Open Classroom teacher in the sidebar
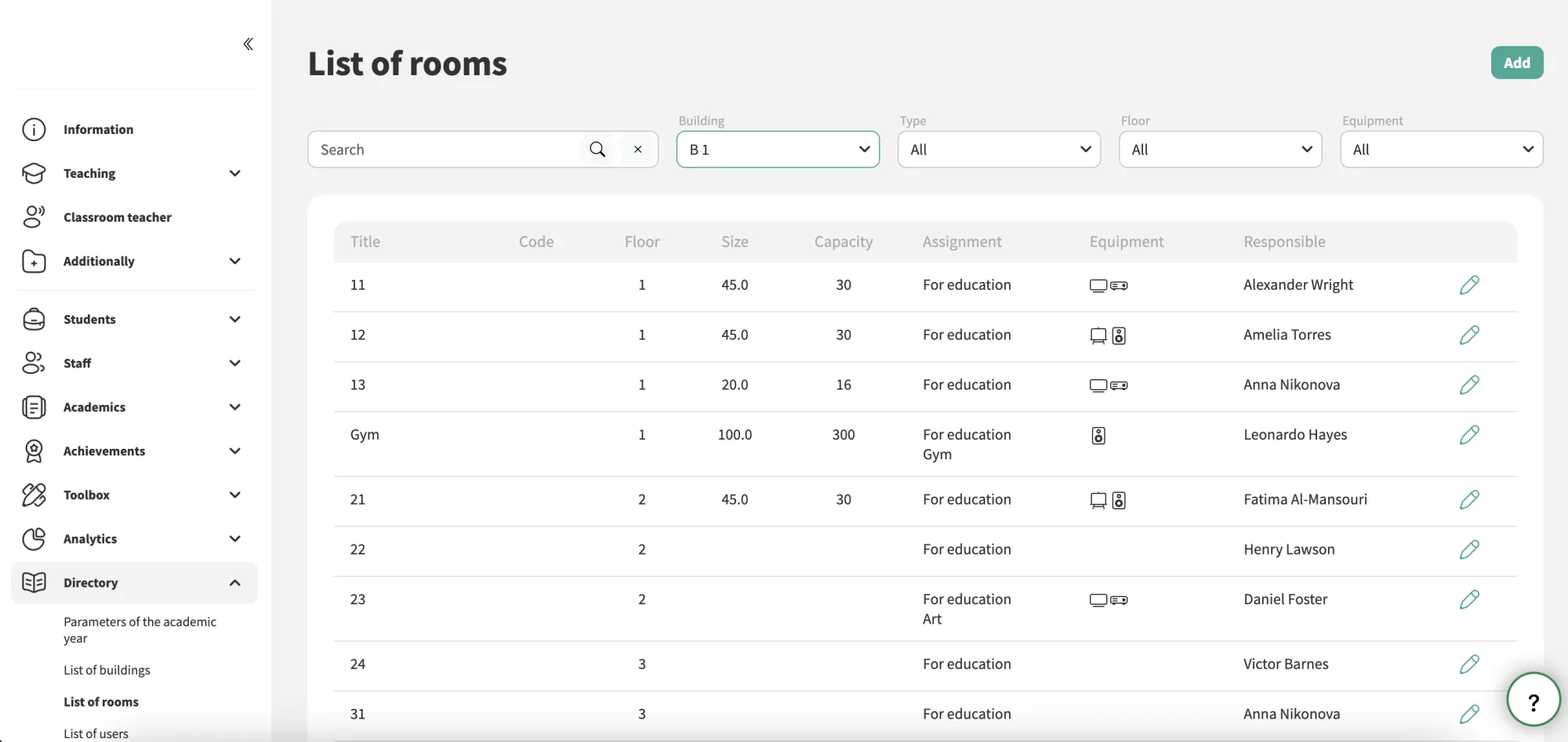 click(x=134, y=217)
